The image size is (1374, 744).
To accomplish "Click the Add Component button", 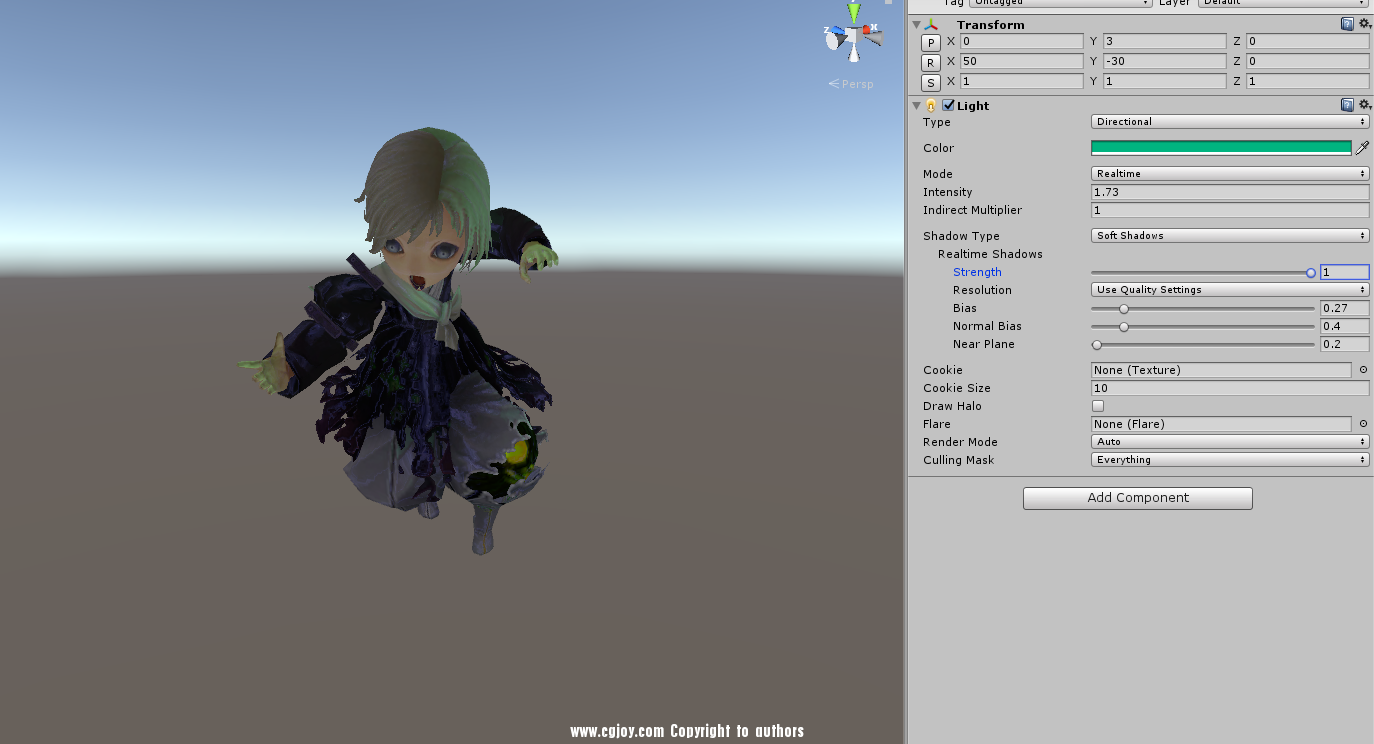I will [x=1138, y=498].
